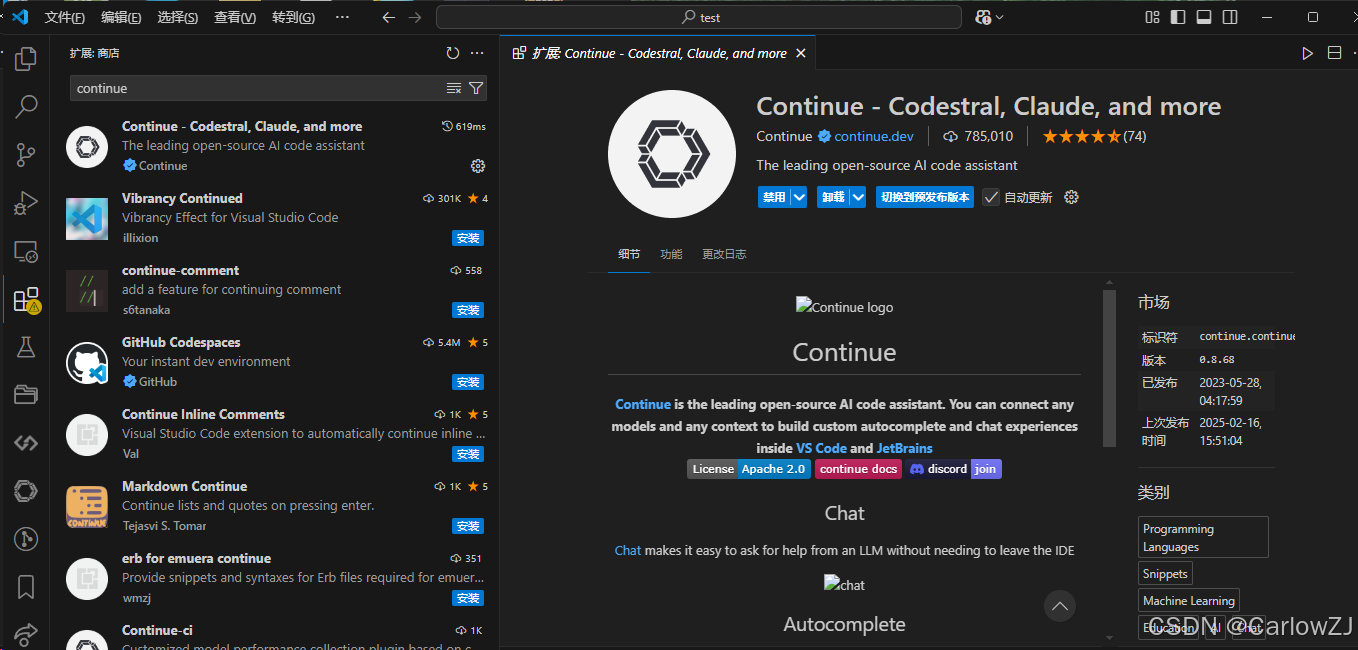Click the five-star rating (74)

click(x=1094, y=136)
